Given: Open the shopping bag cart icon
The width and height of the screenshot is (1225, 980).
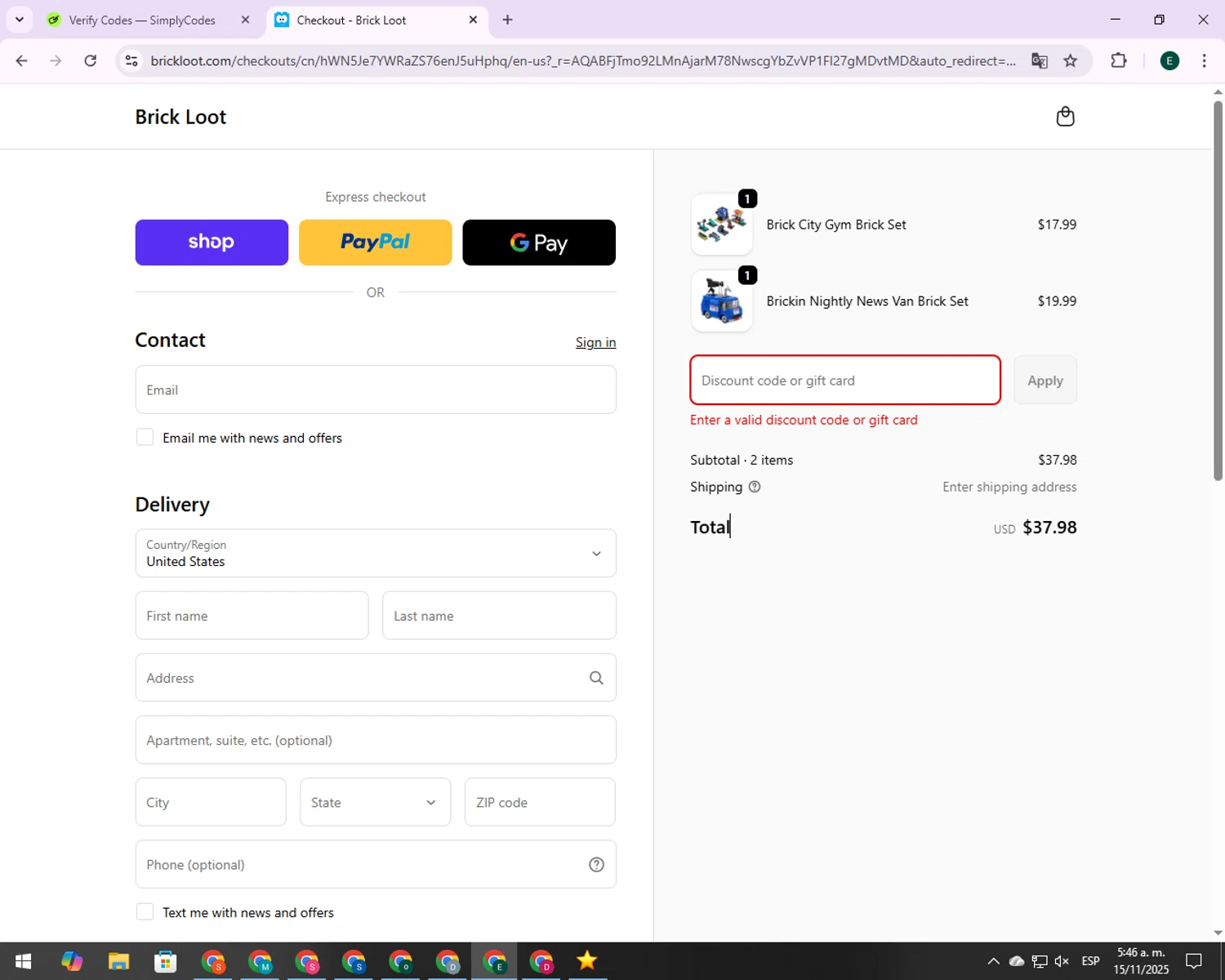Looking at the screenshot, I should point(1065,117).
